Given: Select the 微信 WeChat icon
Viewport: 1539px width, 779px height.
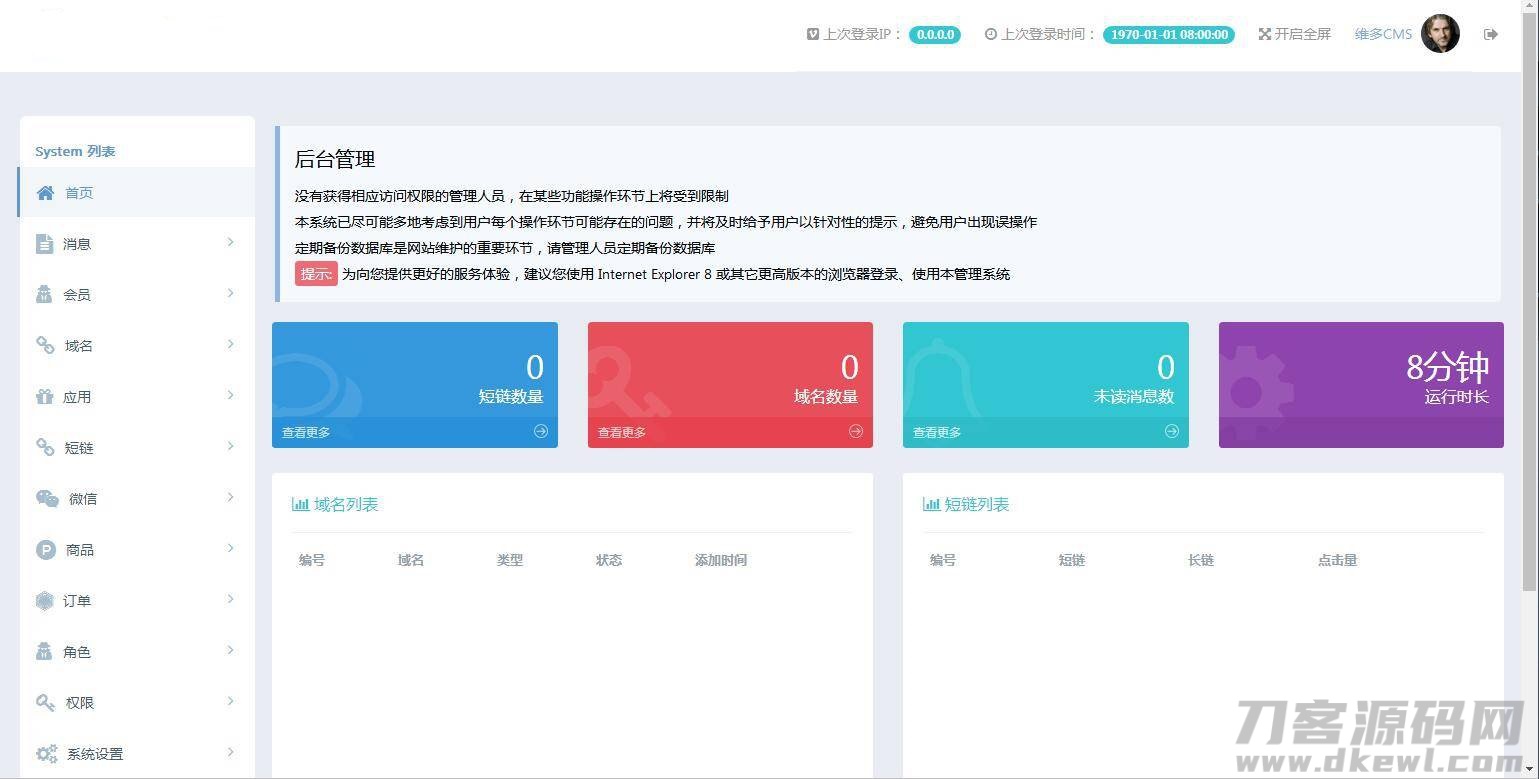Looking at the screenshot, I should 45,498.
